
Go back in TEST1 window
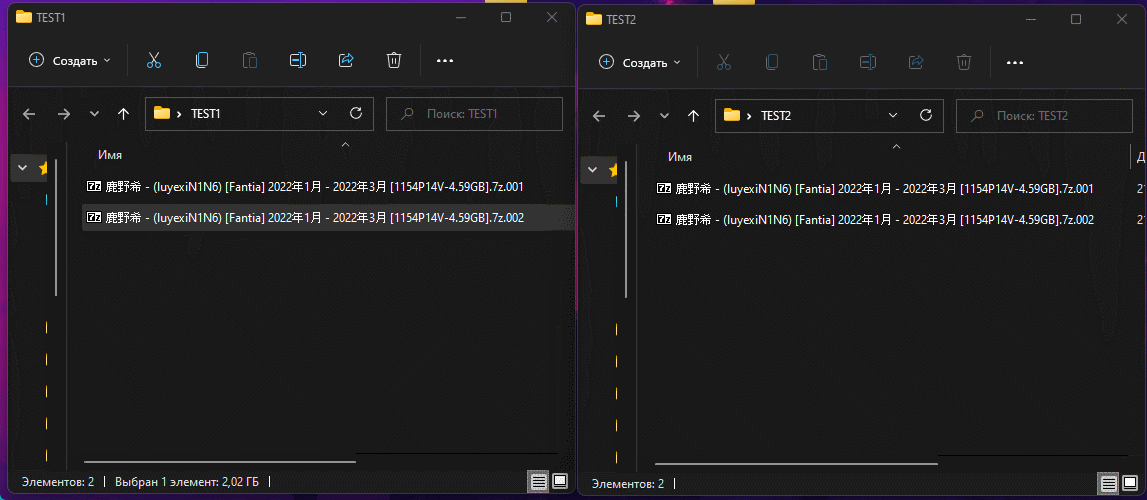(29, 114)
